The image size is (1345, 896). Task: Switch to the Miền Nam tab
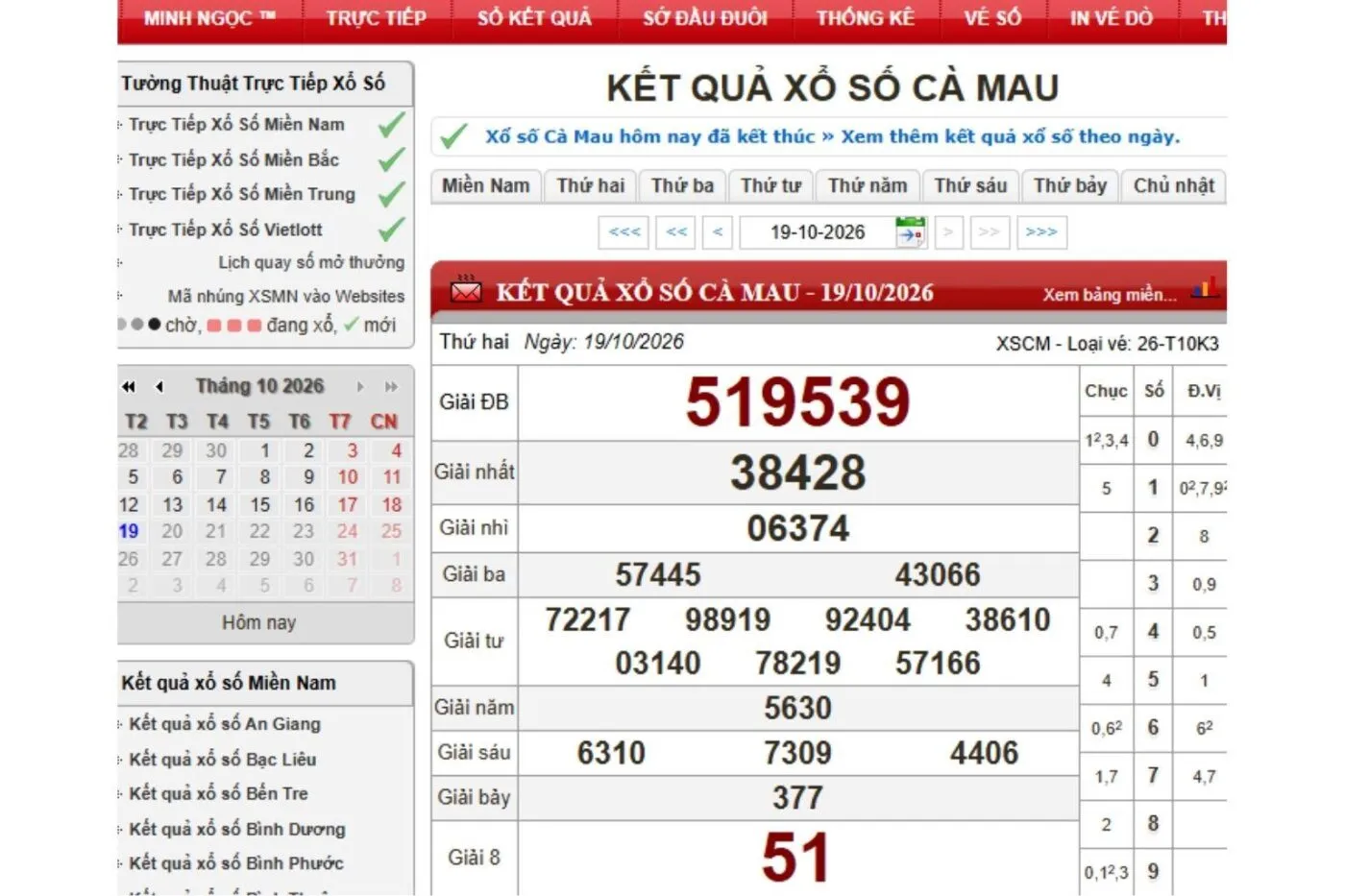[486, 186]
